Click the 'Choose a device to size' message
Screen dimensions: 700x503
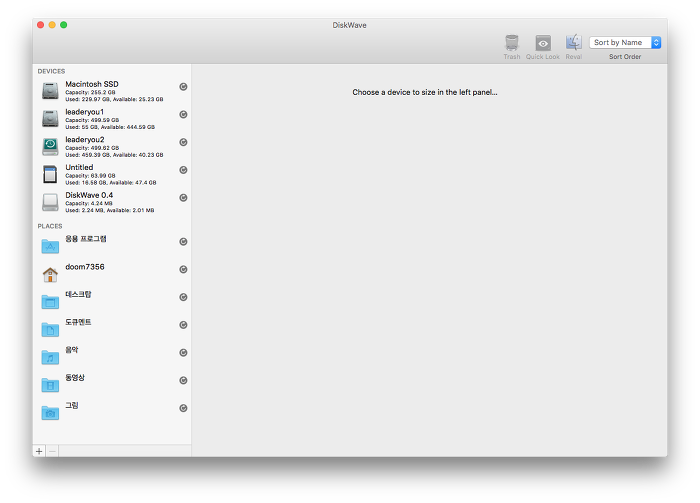[425, 92]
